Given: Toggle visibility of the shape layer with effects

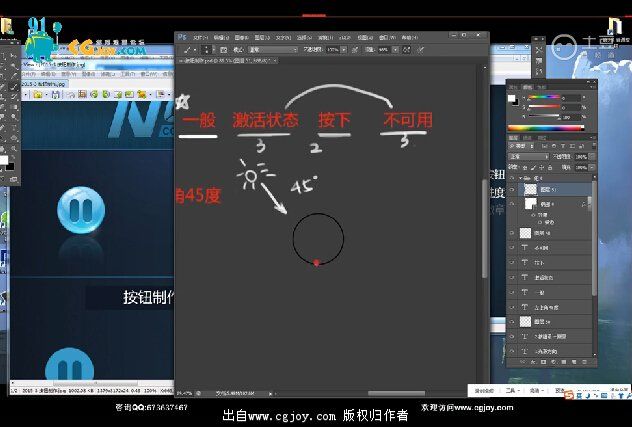Looking at the screenshot, I should pos(512,204).
